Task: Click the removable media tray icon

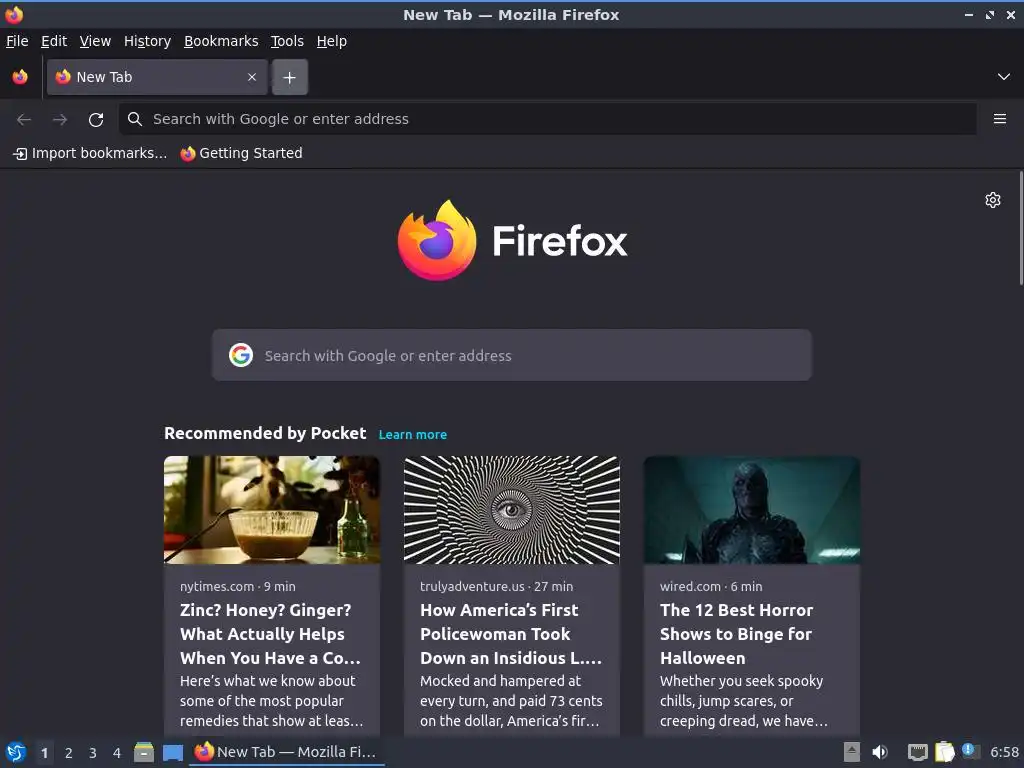Action: click(852, 752)
